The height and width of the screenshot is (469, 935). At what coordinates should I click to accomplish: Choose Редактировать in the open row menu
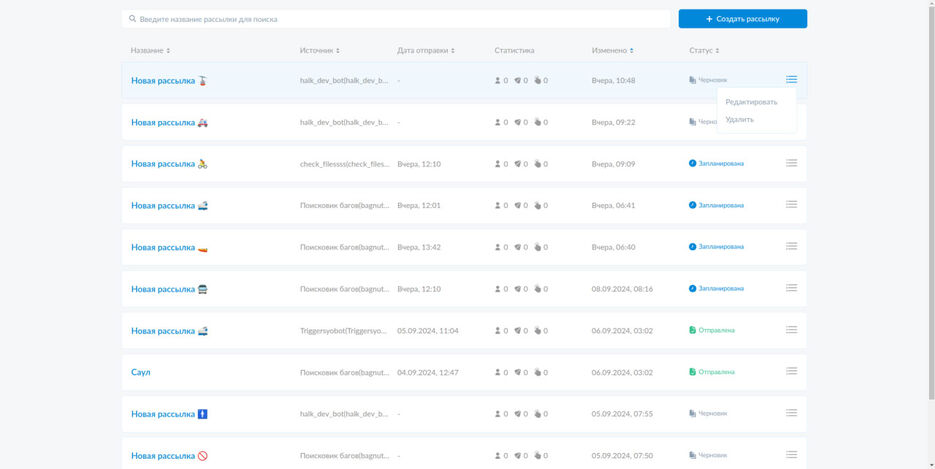pos(751,102)
